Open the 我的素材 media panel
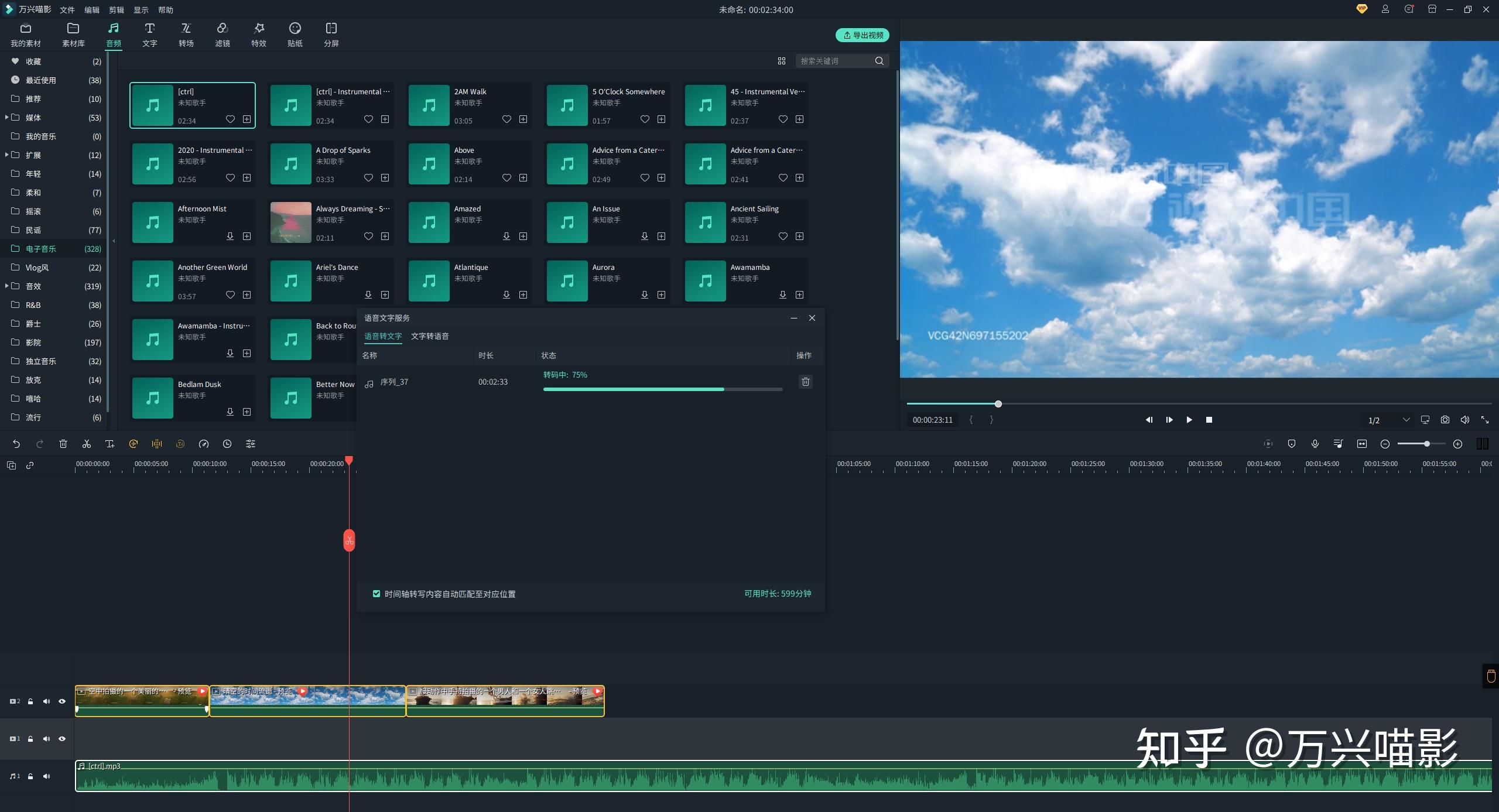The height and width of the screenshot is (812, 1499). tap(26, 35)
